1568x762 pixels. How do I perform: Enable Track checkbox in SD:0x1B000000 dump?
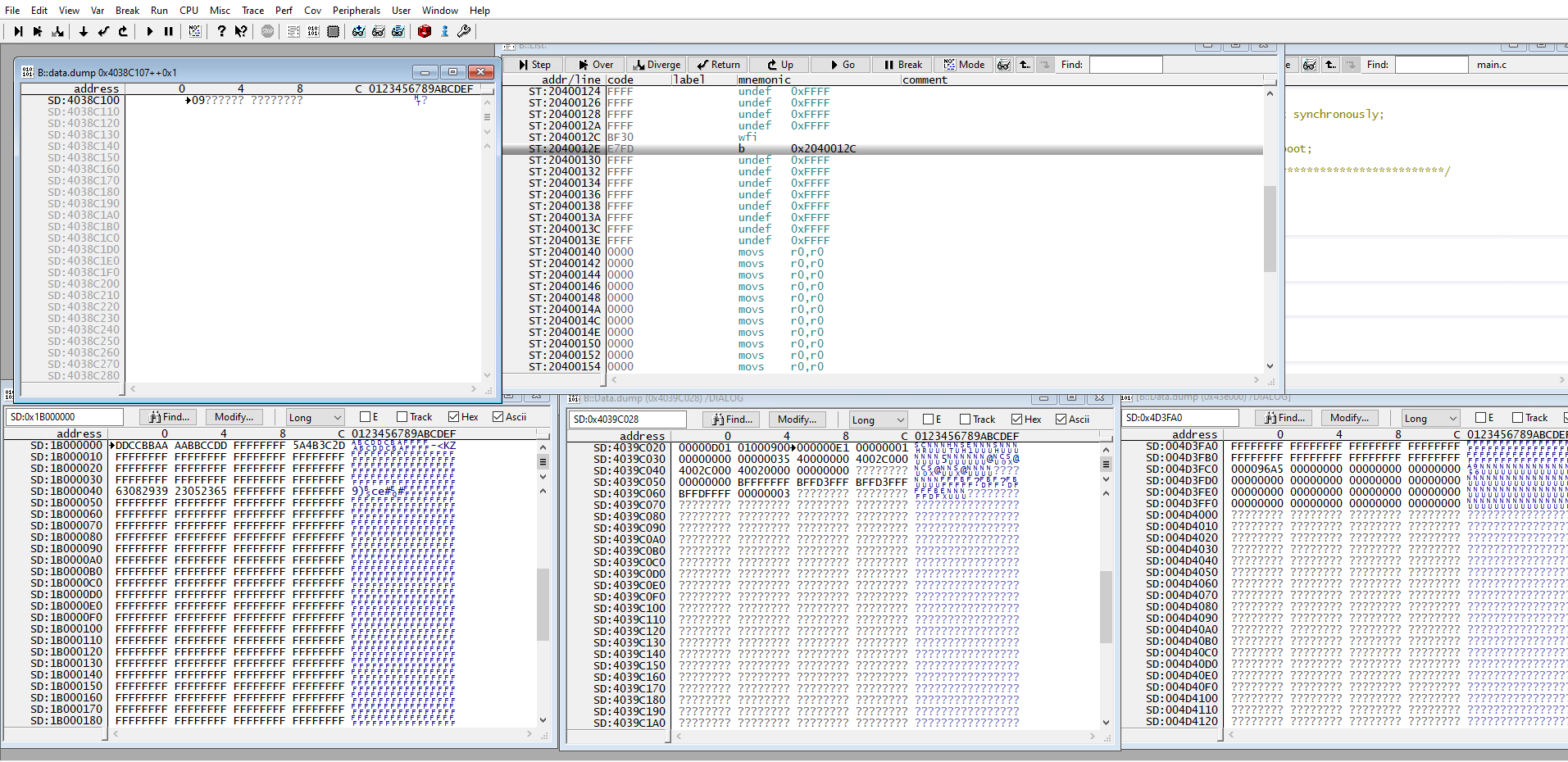[x=402, y=417]
